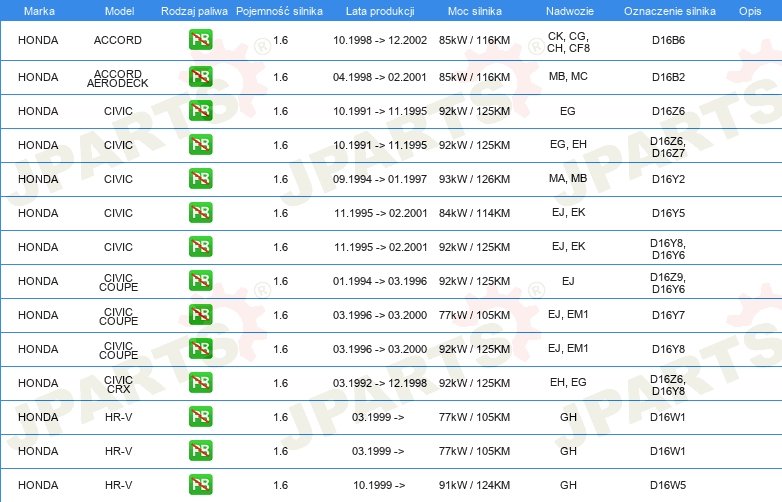Click the fuel icon for Civic EJ, EK 92kW
Screen dimensions: 782x502
click(200, 247)
